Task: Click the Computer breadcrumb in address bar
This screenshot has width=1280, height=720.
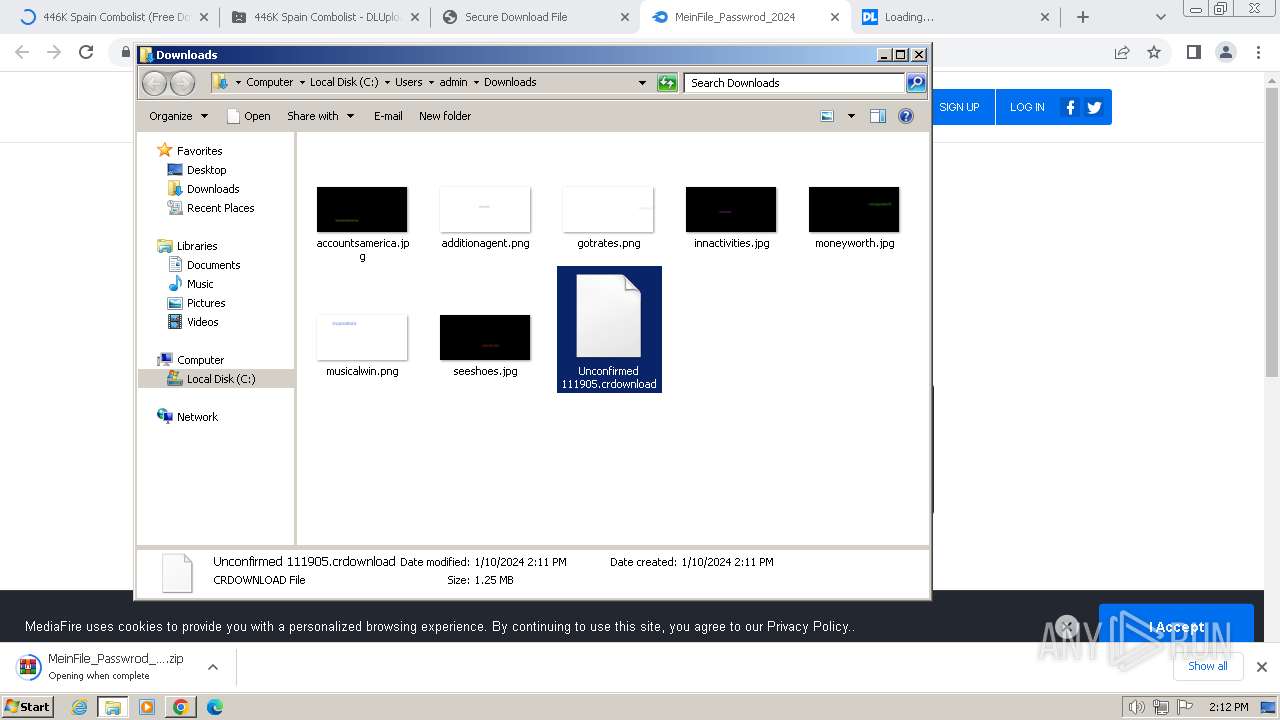Action: click(x=270, y=83)
